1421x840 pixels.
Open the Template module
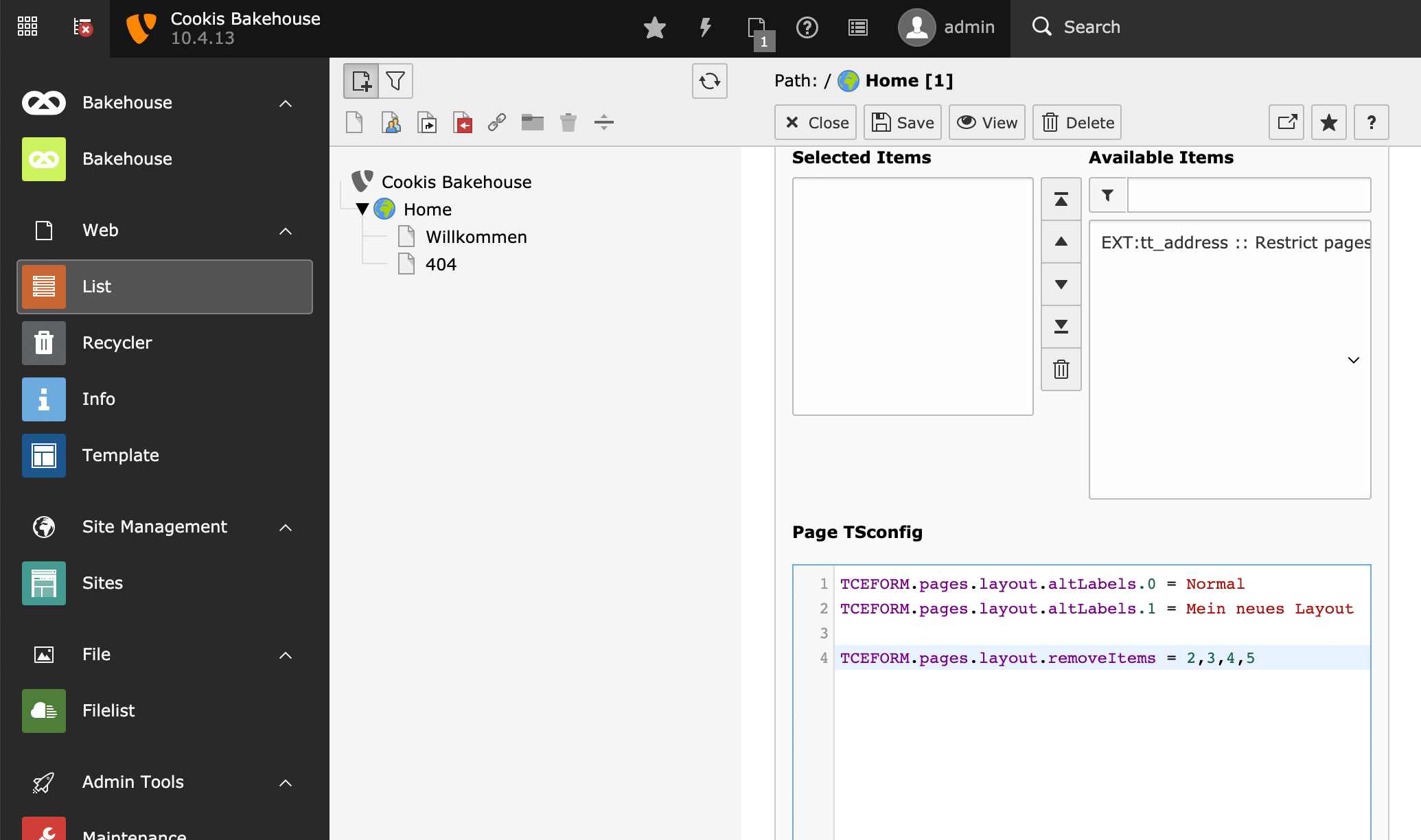coord(120,455)
